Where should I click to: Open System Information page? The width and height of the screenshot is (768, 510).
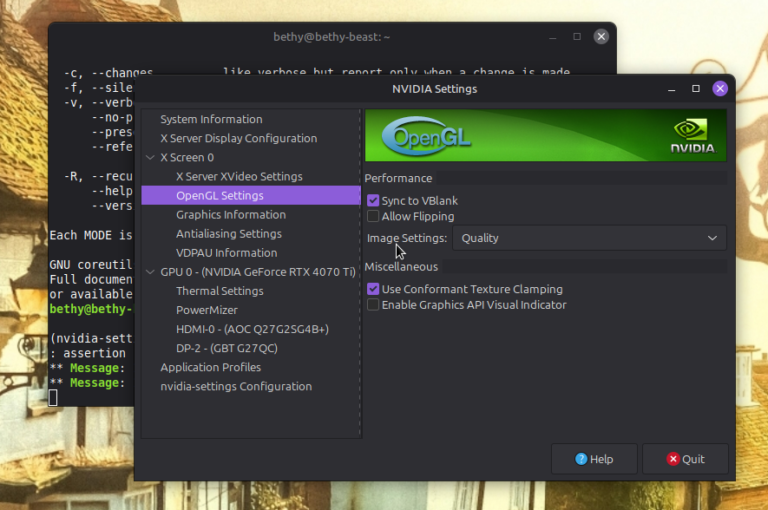(211, 119)
